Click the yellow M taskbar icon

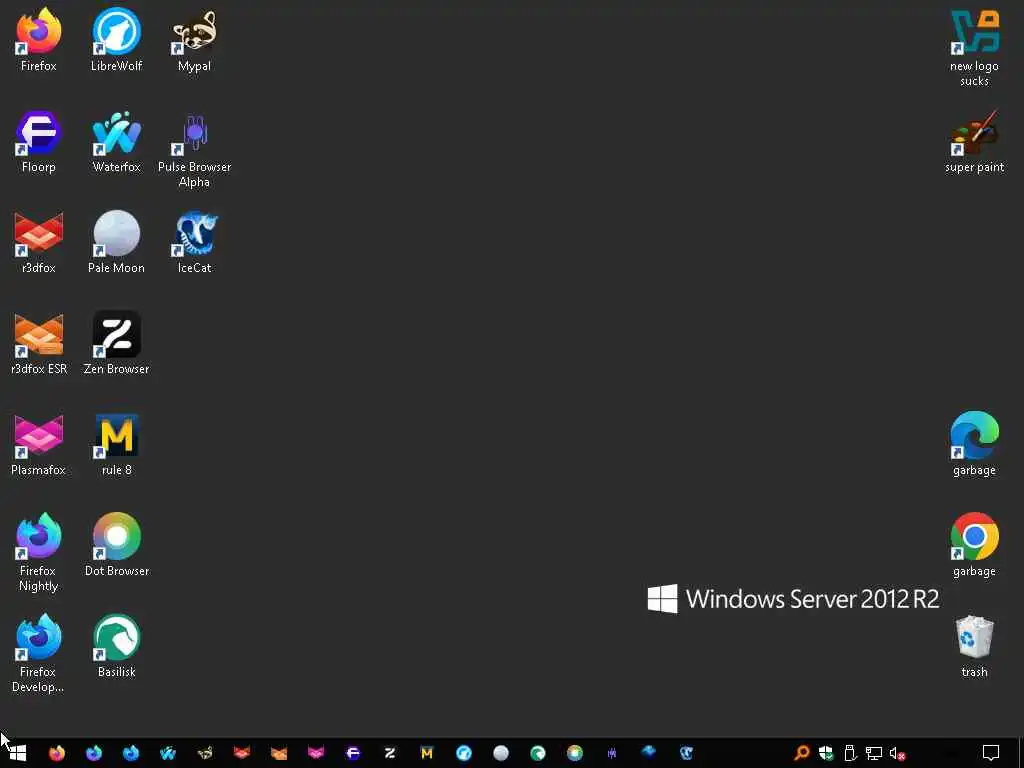click(427, 753)
